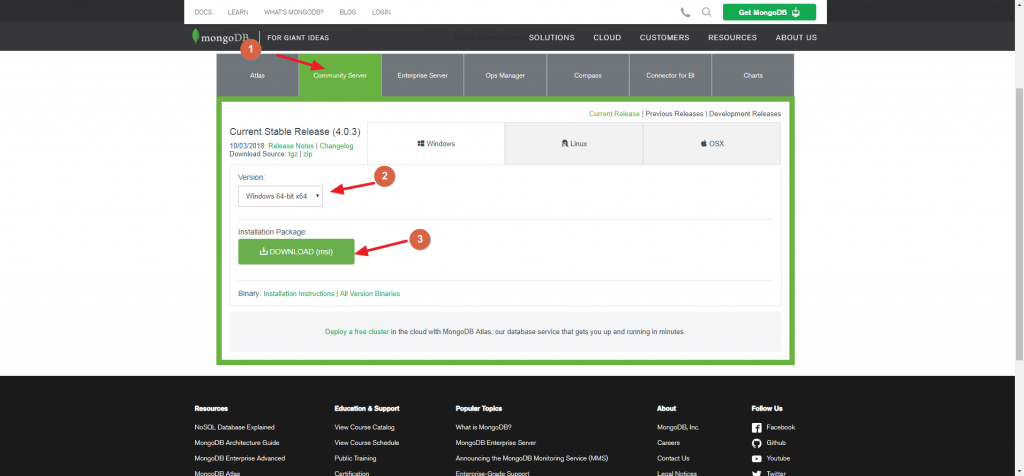The width and height of the screenshot is (1024, 476).
Task: Switch to the Charts tab
Action: pos(753,76)
